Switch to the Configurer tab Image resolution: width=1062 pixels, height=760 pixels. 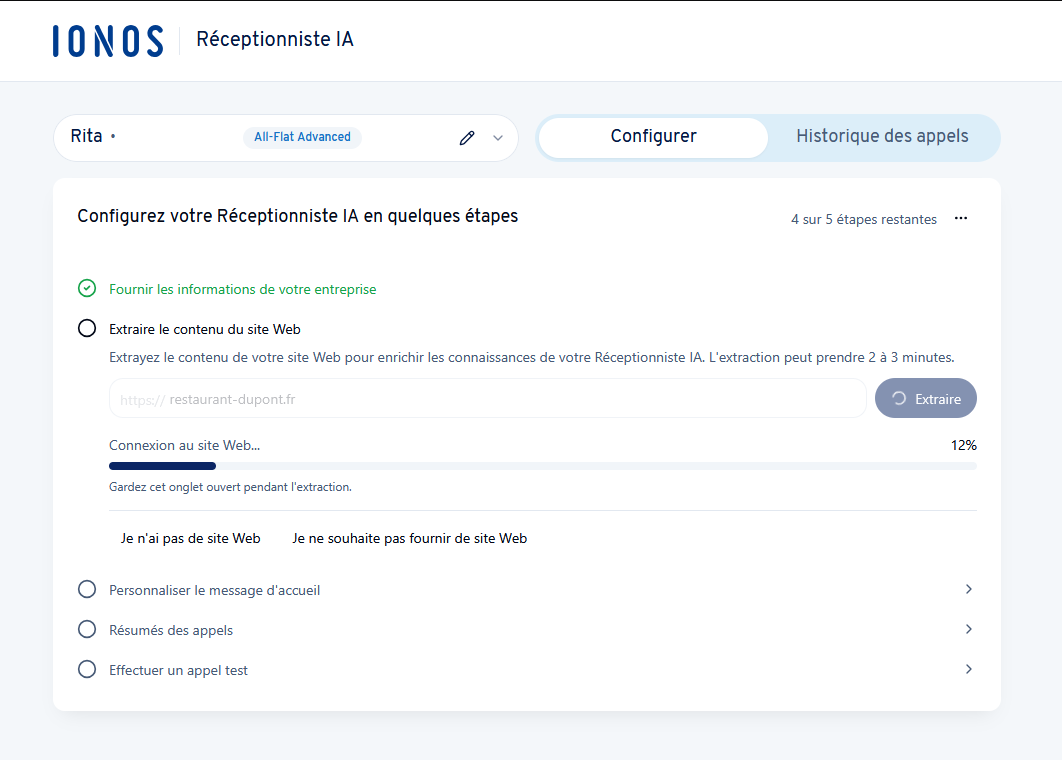pos(653,137)
